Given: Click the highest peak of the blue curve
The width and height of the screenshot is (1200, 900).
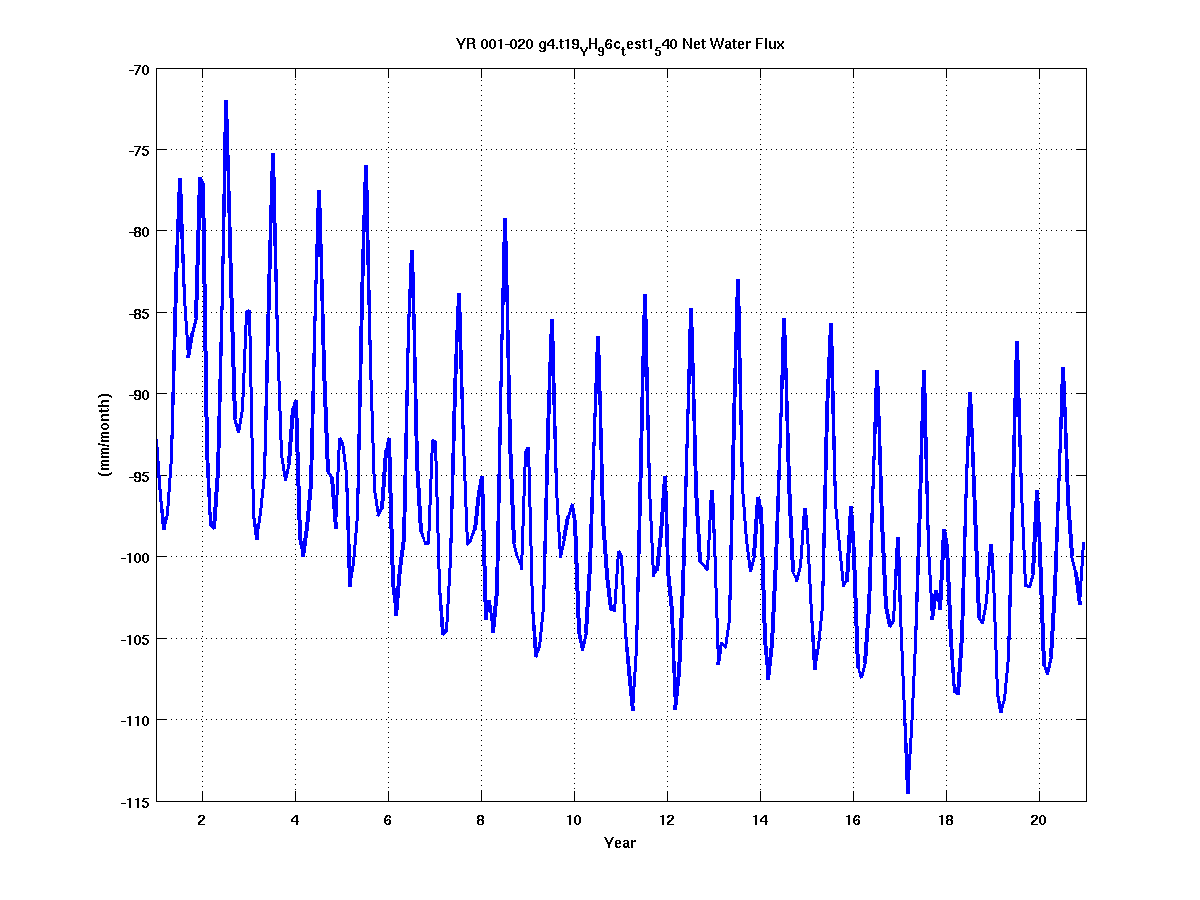Looking at the screenshot, I should point(226,102).
